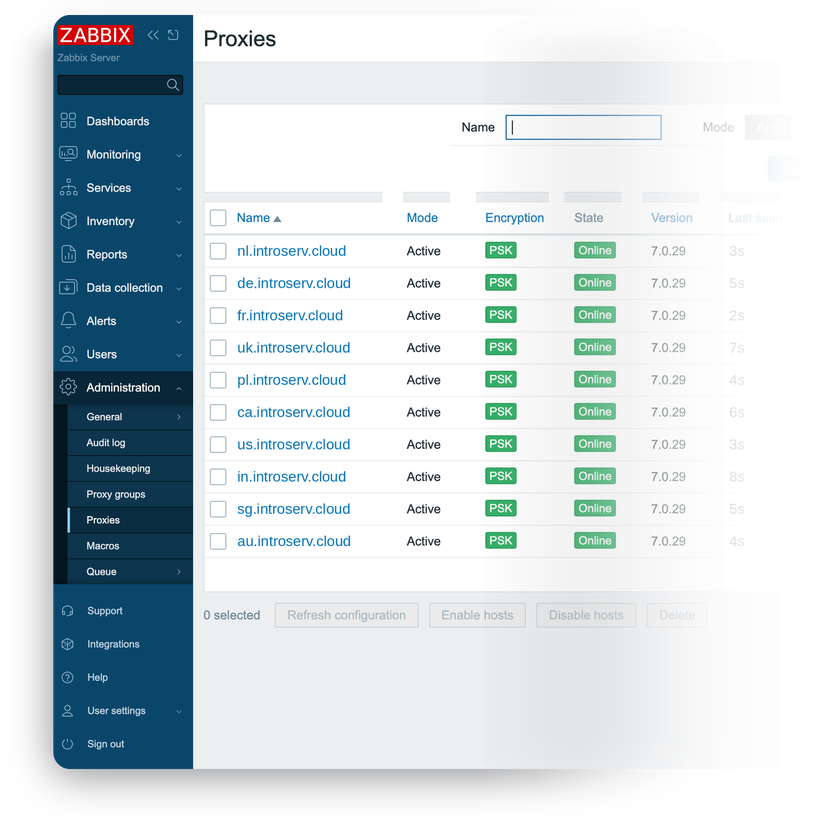Image resolution: width=840 pixels, height=836 pixels.
Task: Expand the Data collection menu chevron
Action: click(x=179, y=288)
